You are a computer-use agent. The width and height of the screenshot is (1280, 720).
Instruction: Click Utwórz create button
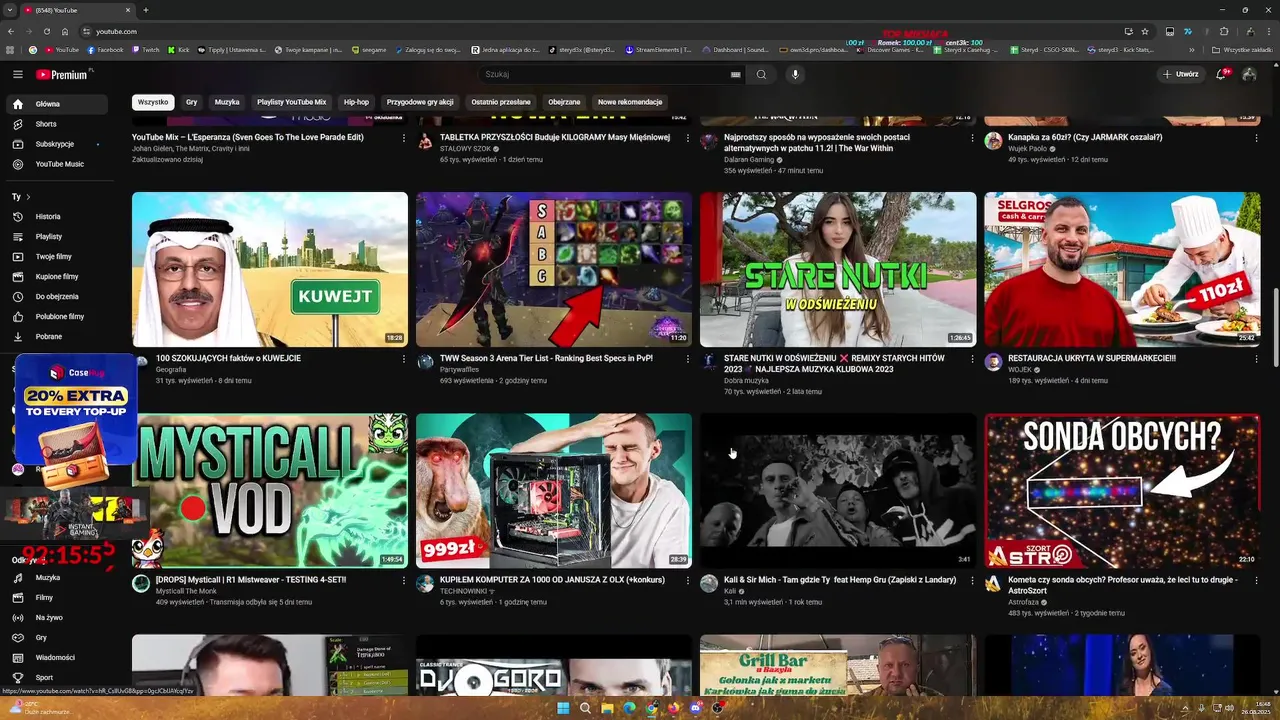click(x=1180, y=74)
